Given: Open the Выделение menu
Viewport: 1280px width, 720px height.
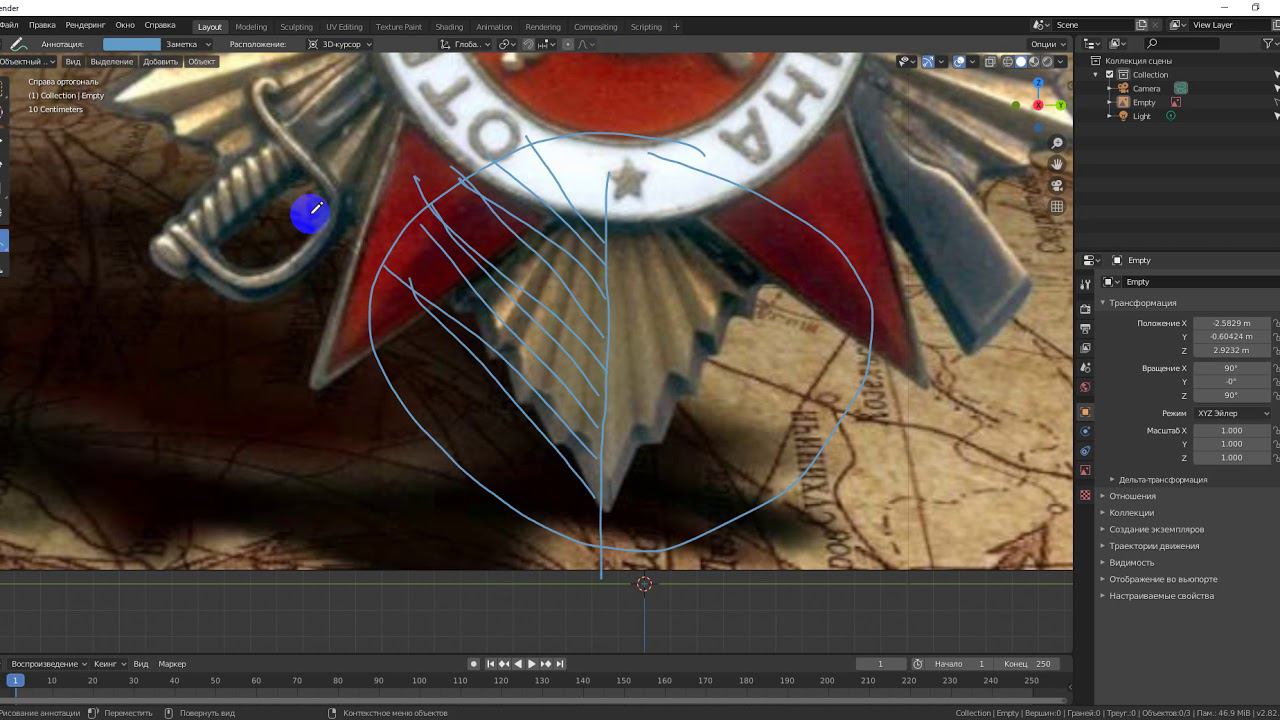Looking at the screenshot, I should point(112,62).
